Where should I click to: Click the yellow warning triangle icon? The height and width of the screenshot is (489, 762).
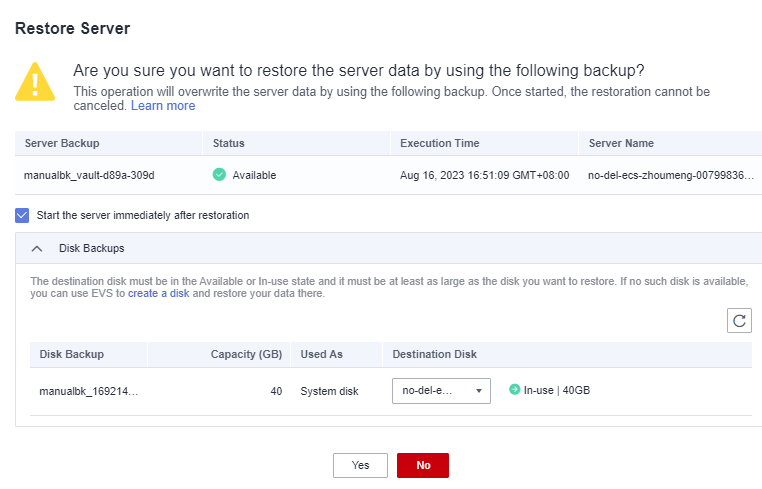tap(35, 82)
